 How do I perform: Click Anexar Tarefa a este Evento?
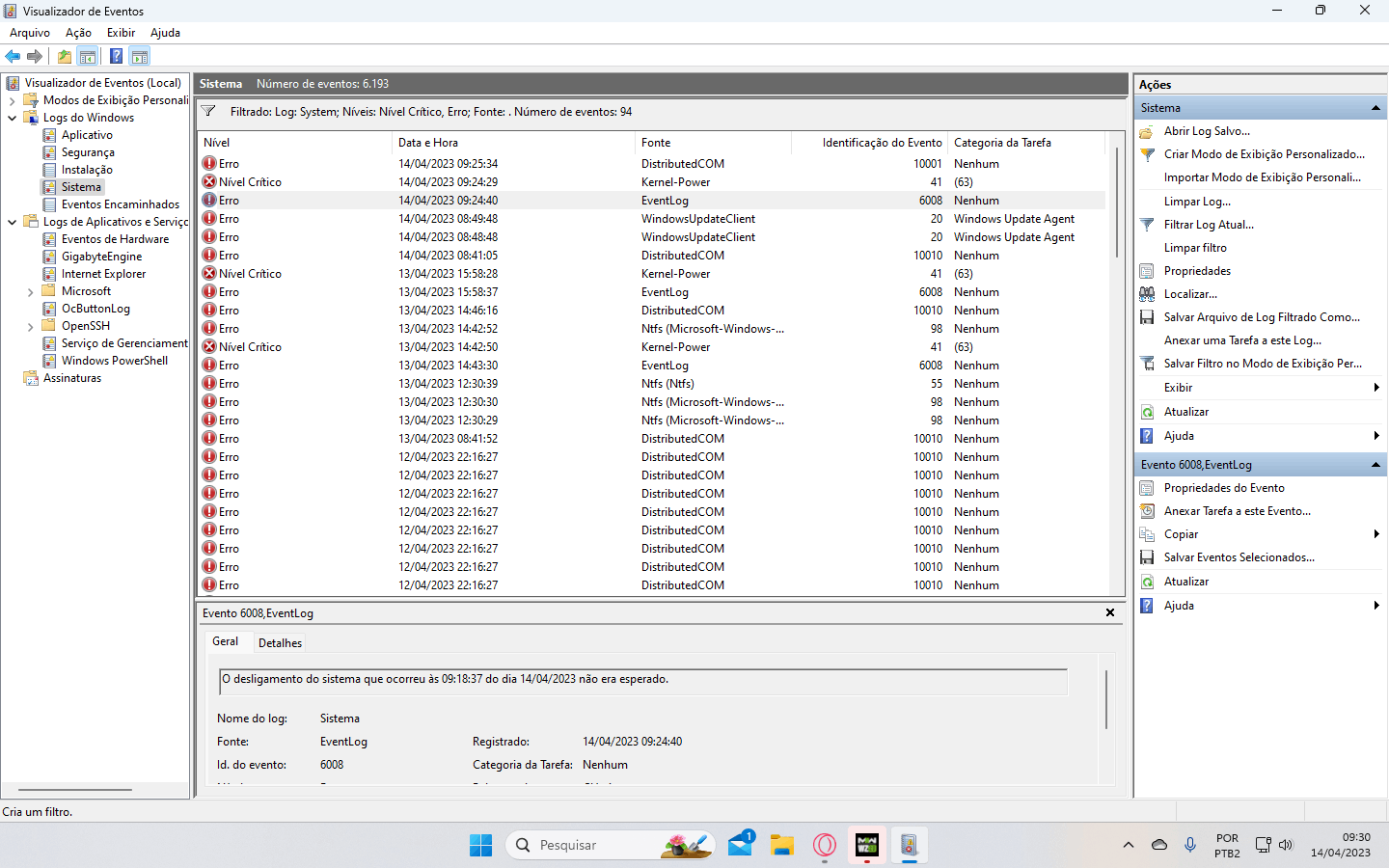tap(1237, 511)
